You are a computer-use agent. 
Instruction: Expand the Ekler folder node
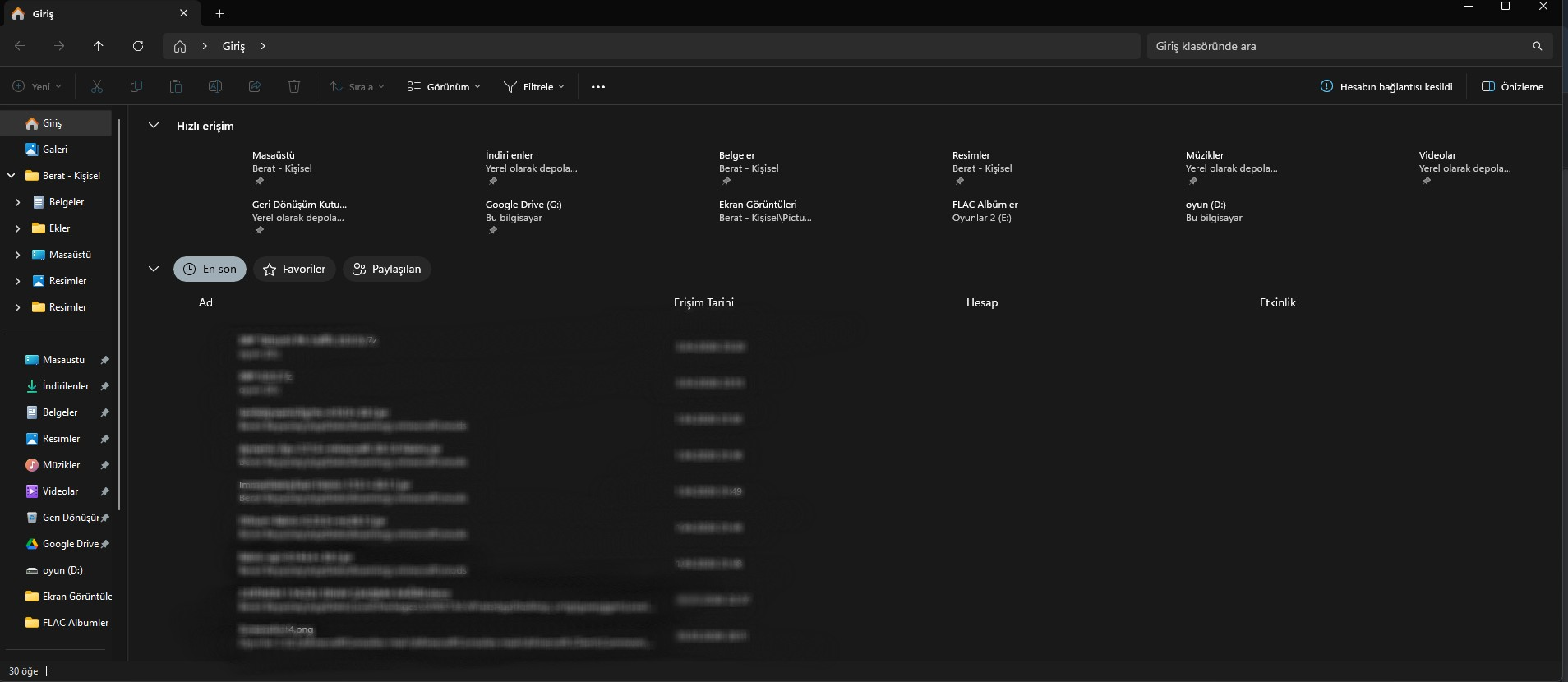17,228
